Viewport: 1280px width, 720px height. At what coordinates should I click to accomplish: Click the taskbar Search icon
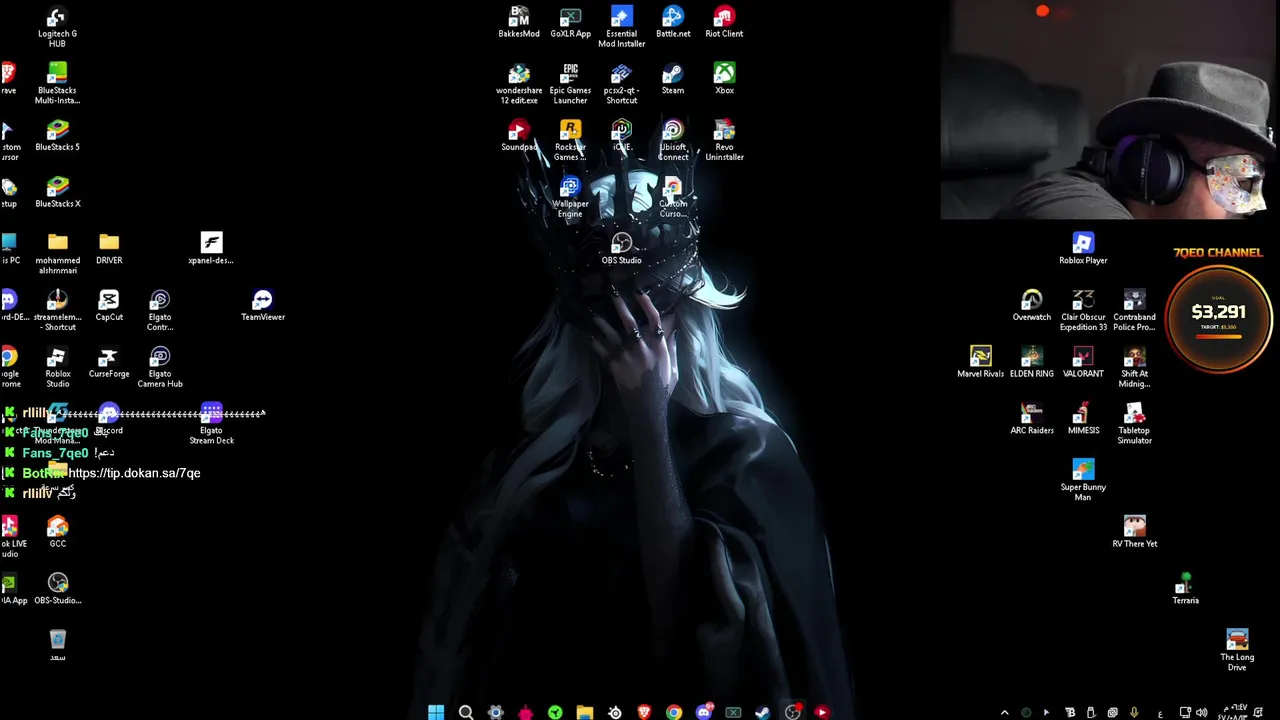[466, 712]
